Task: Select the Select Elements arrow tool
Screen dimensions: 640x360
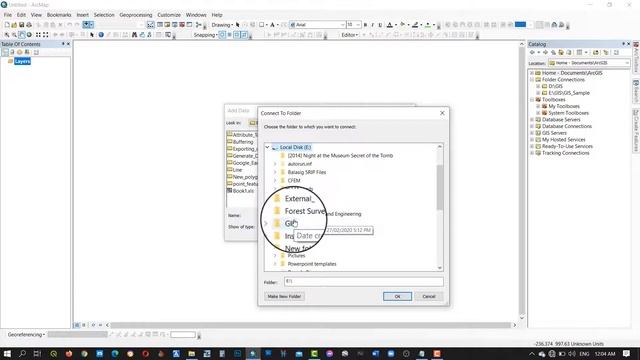Action: click(x=92, y=35)
